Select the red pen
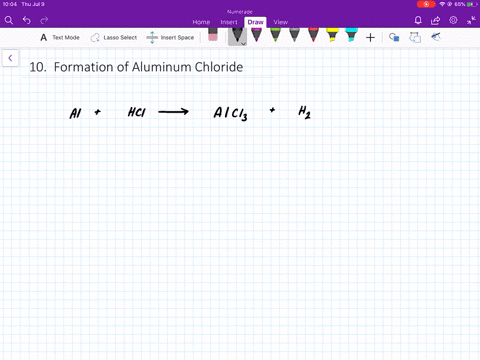The image size is (480, 360). coord(313,35)
